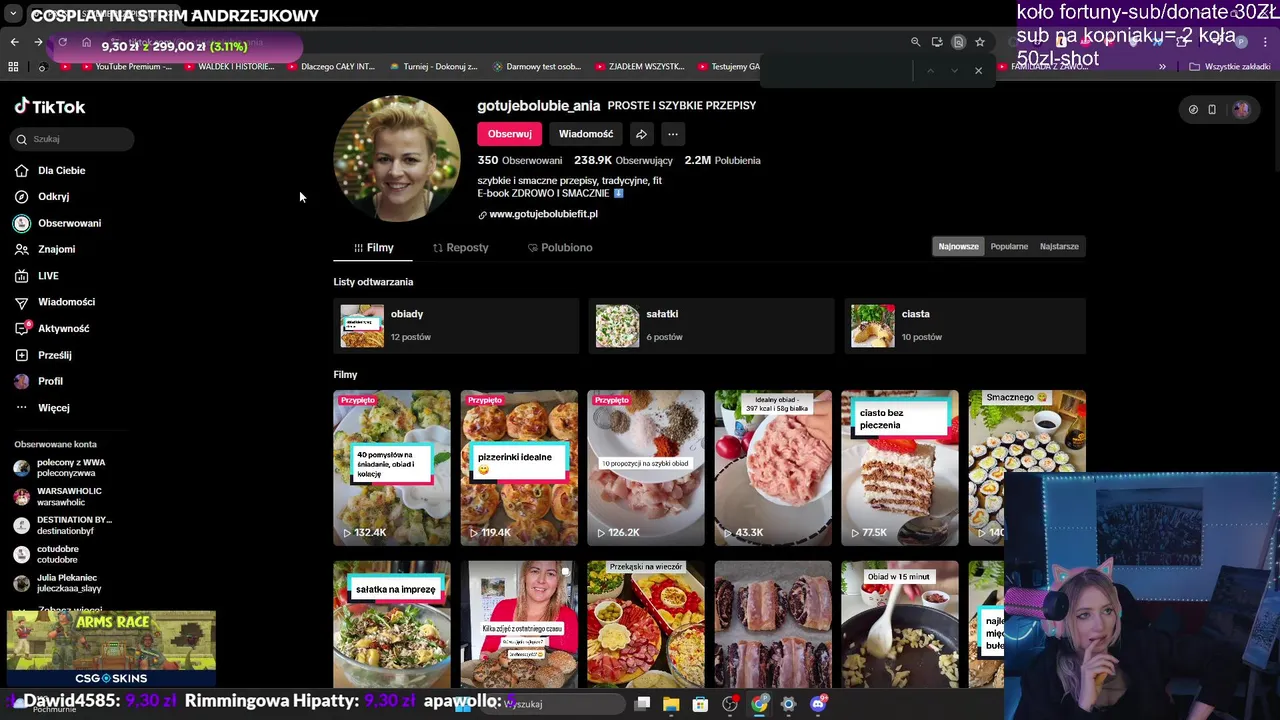Open LIVE section in sidebar

(x=37, y=276)
